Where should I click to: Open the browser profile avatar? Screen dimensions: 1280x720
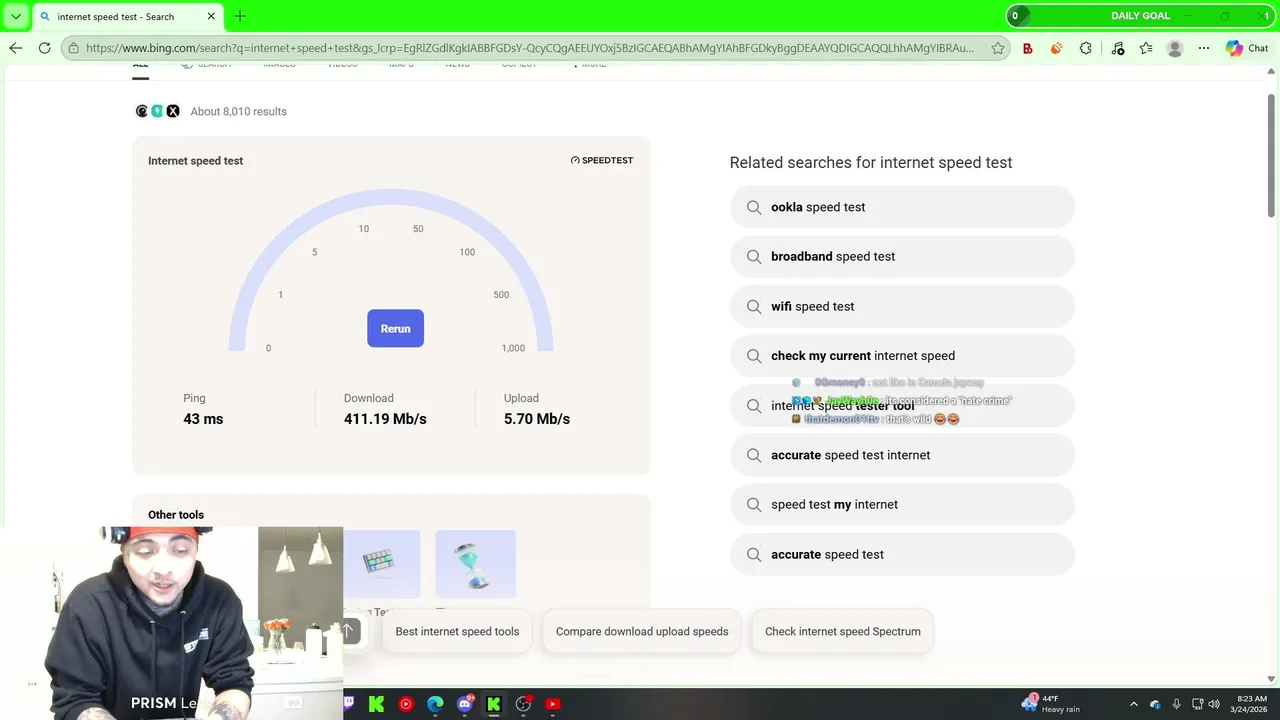point(1175,48)
